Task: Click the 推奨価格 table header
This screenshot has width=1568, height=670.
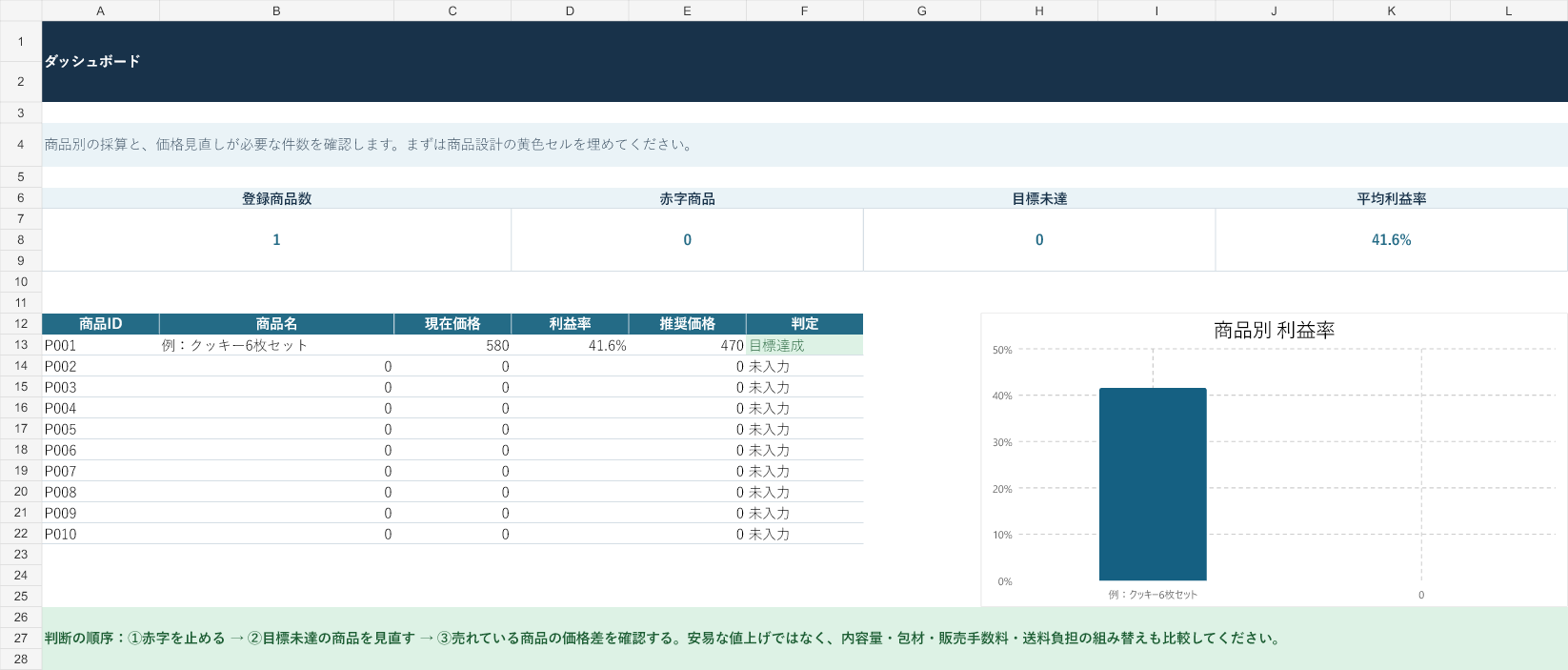Action: click(x=687, y=324)
